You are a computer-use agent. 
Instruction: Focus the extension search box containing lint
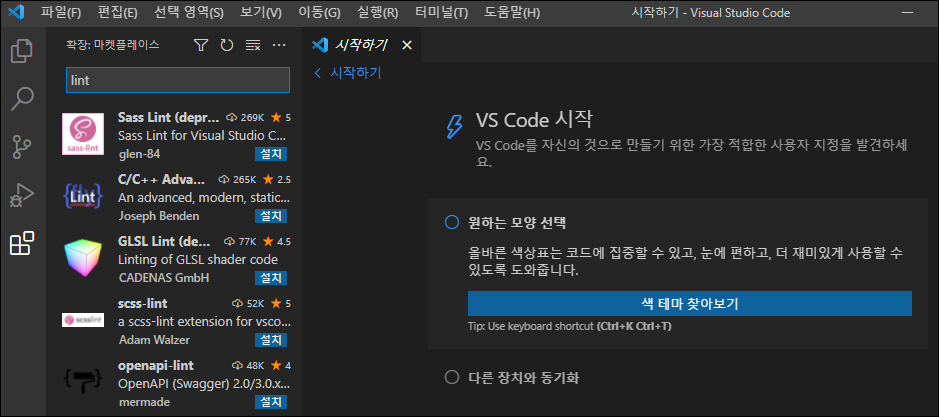pos(178,80)
